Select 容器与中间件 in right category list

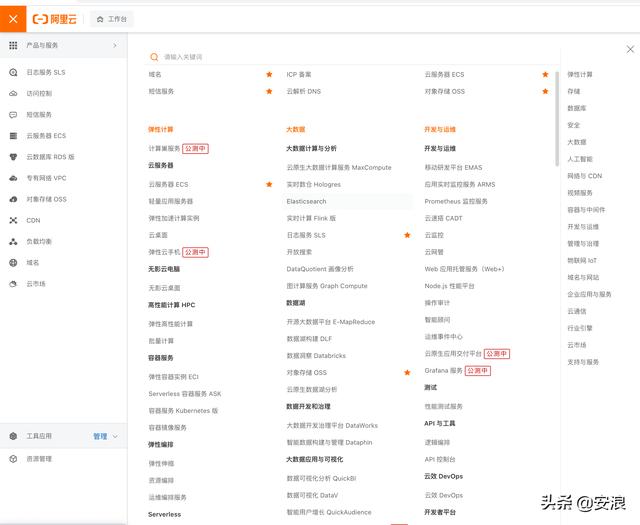[586, 210]
